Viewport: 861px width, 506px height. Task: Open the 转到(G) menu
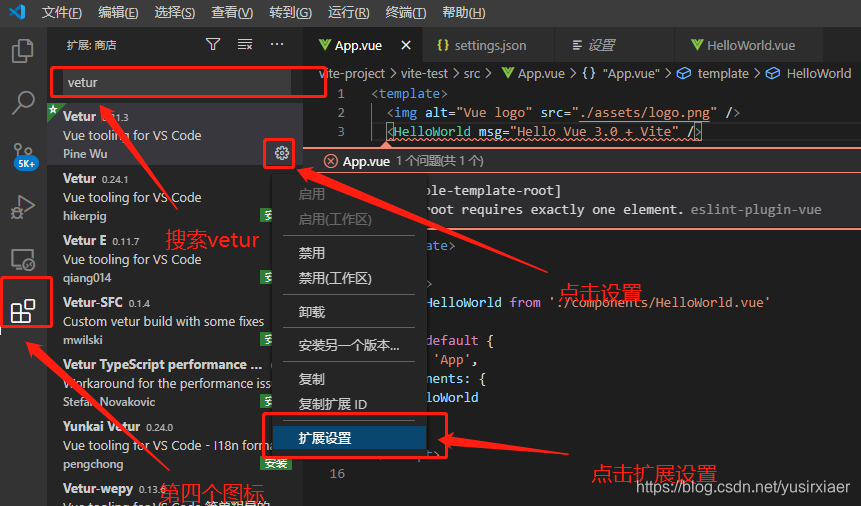pos(290,12)
